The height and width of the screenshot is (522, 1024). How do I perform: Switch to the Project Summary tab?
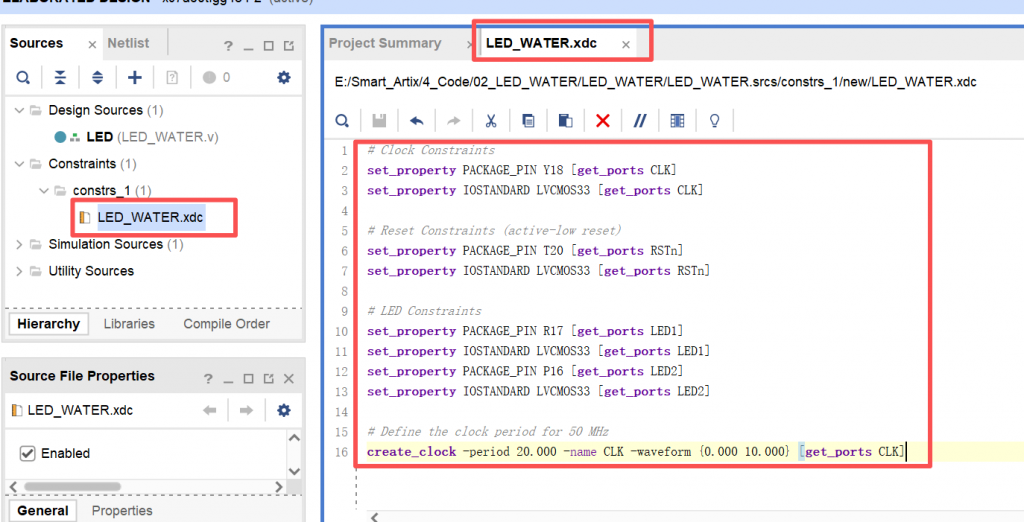385,44
